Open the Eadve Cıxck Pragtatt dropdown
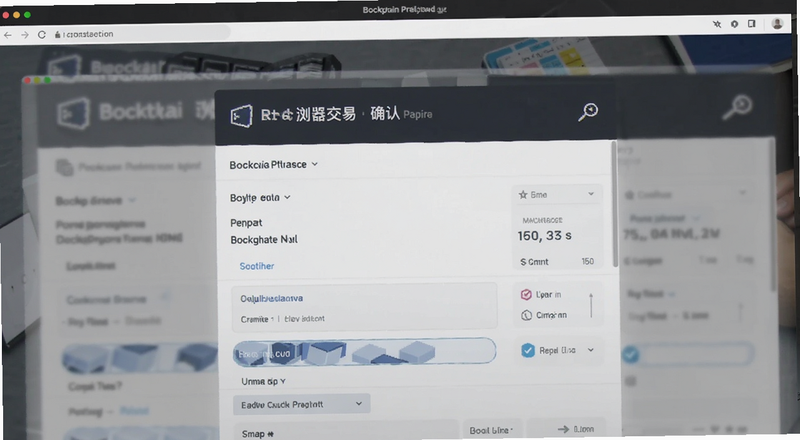Viewport: 800px width, 440px height. [302, 404]
